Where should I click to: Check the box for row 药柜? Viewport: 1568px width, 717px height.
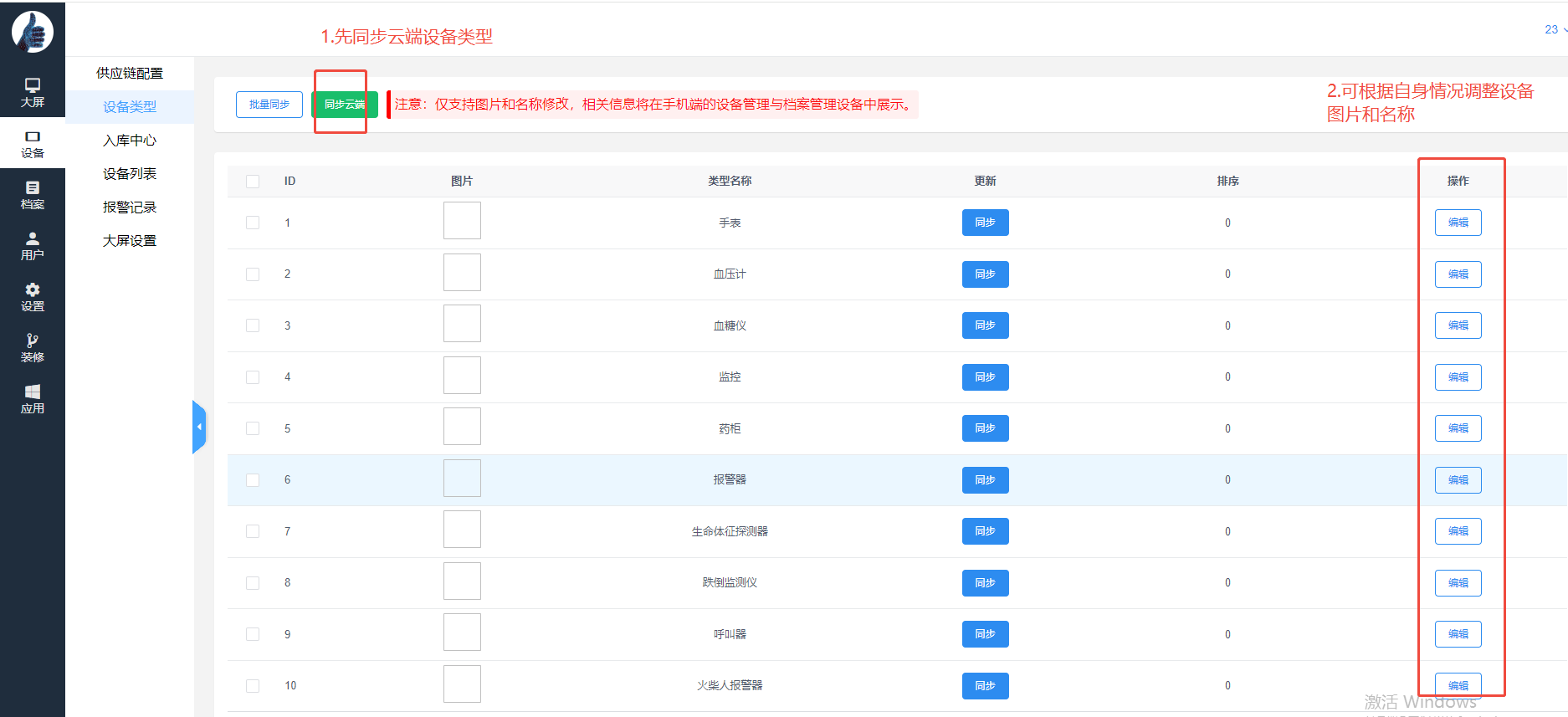coord(253,428)
